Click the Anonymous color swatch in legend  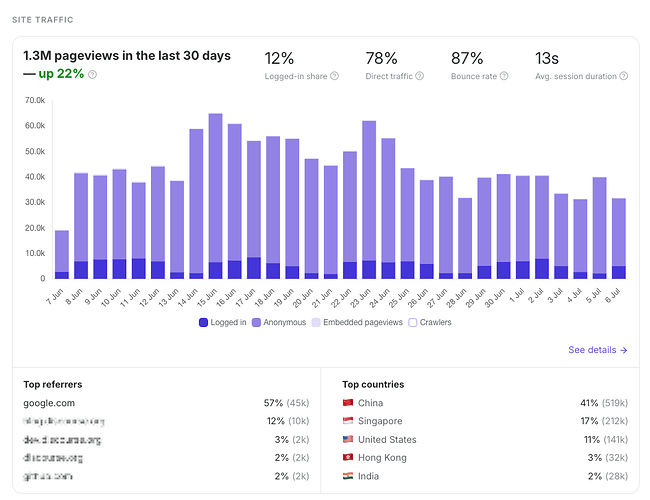[x=256, y=323]
